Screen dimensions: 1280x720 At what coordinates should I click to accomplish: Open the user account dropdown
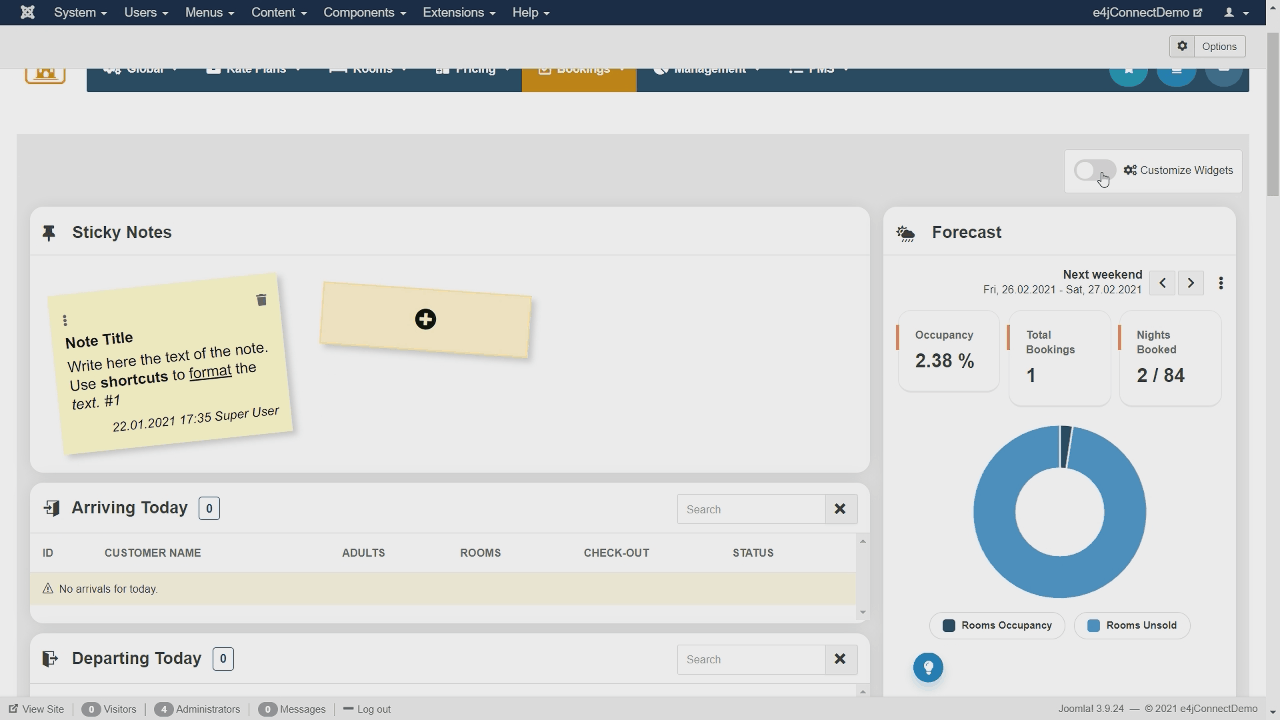pos(1236,12)
